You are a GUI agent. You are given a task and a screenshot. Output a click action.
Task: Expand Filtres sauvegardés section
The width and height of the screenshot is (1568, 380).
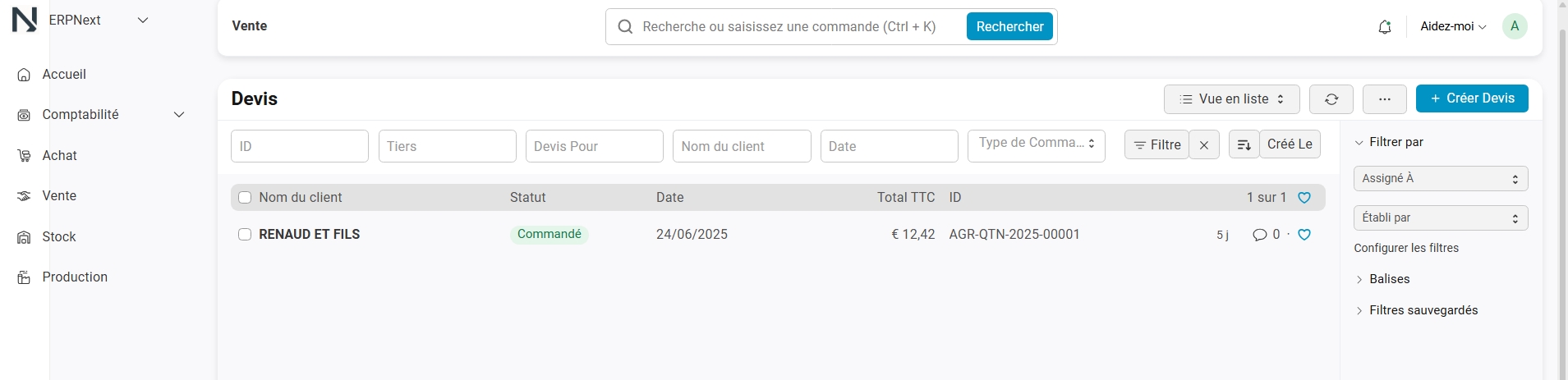1423,310
